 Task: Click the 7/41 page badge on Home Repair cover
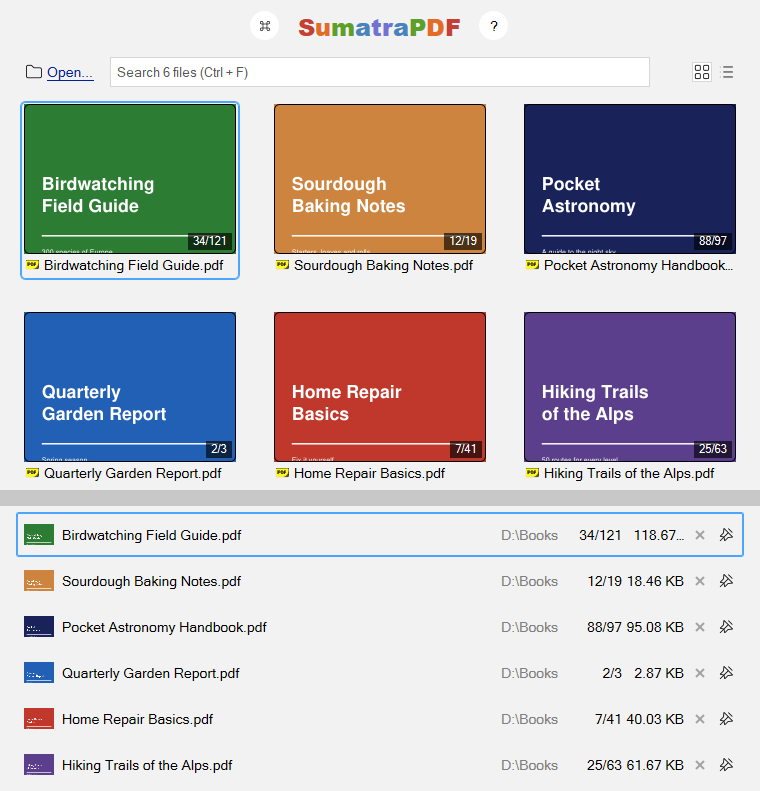point(465,448)
